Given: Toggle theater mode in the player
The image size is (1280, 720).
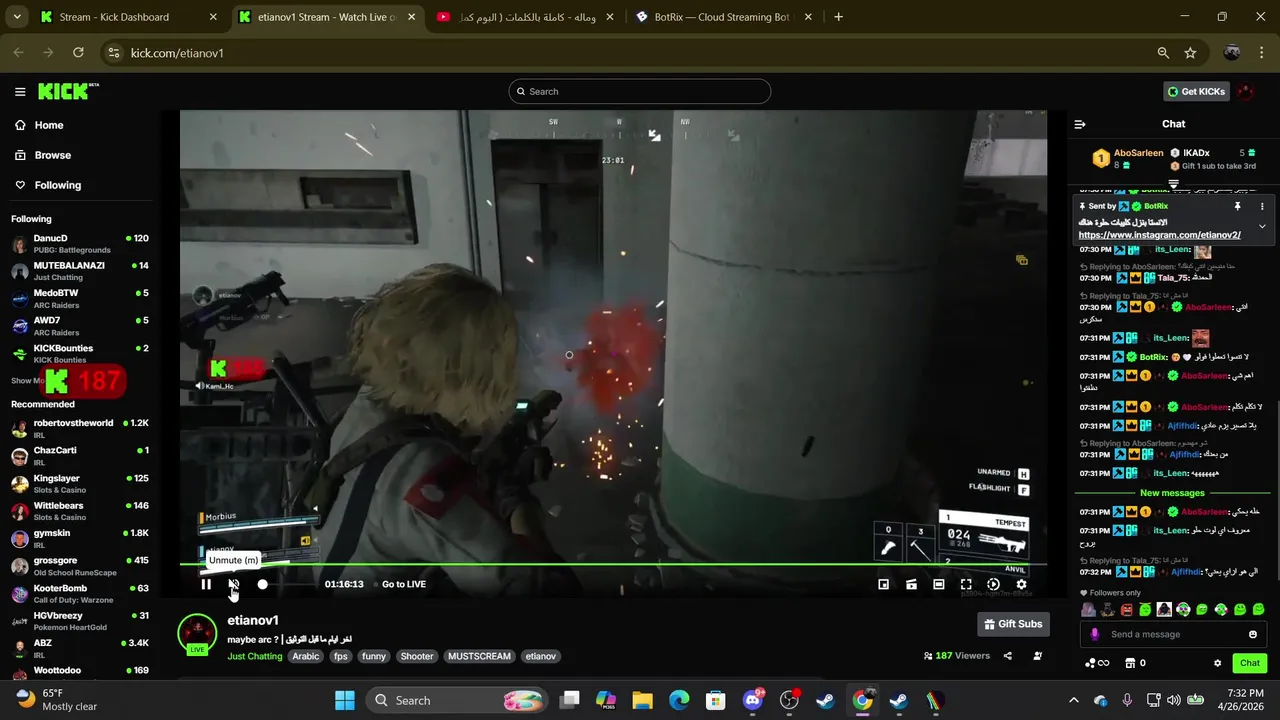Looking at the screenshot, I should click(938, 584).
